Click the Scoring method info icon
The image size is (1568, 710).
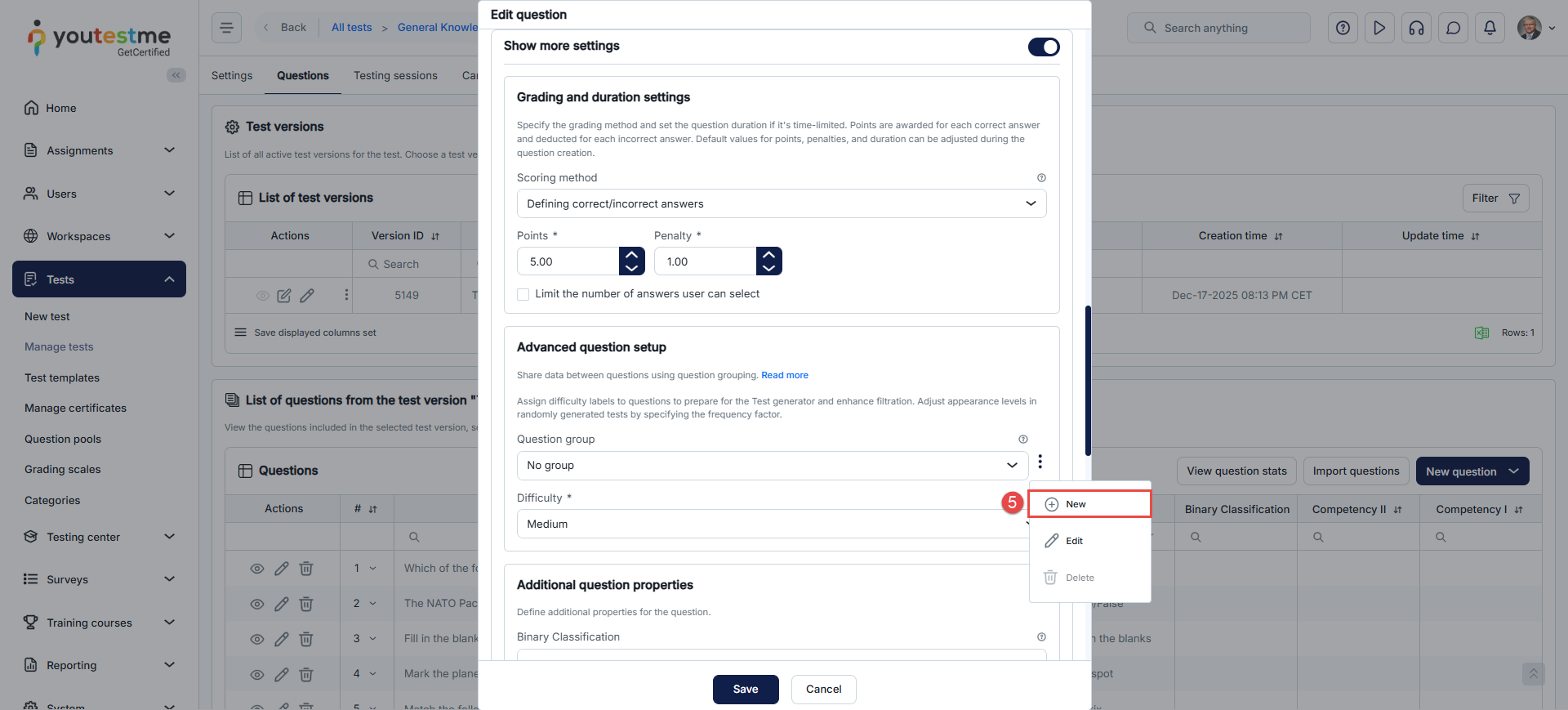[x=1041, y=177]
